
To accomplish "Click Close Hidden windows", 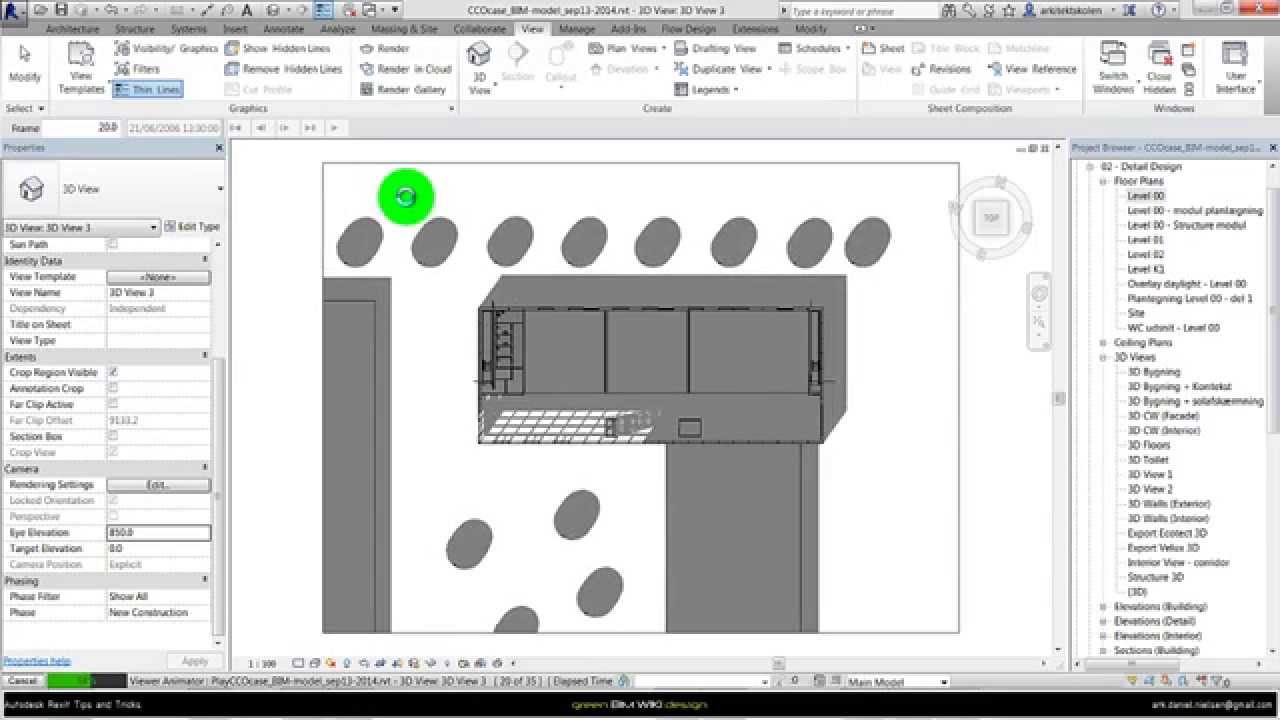I will pyautogui.click(x=1159, y=68).
